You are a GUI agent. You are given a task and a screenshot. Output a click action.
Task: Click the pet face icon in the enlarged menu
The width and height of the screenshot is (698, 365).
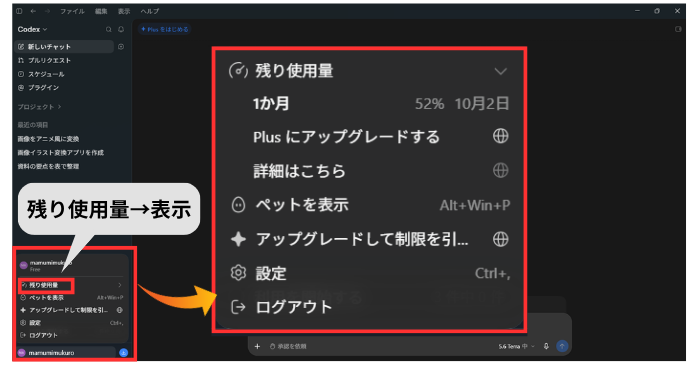pos(239,205)
